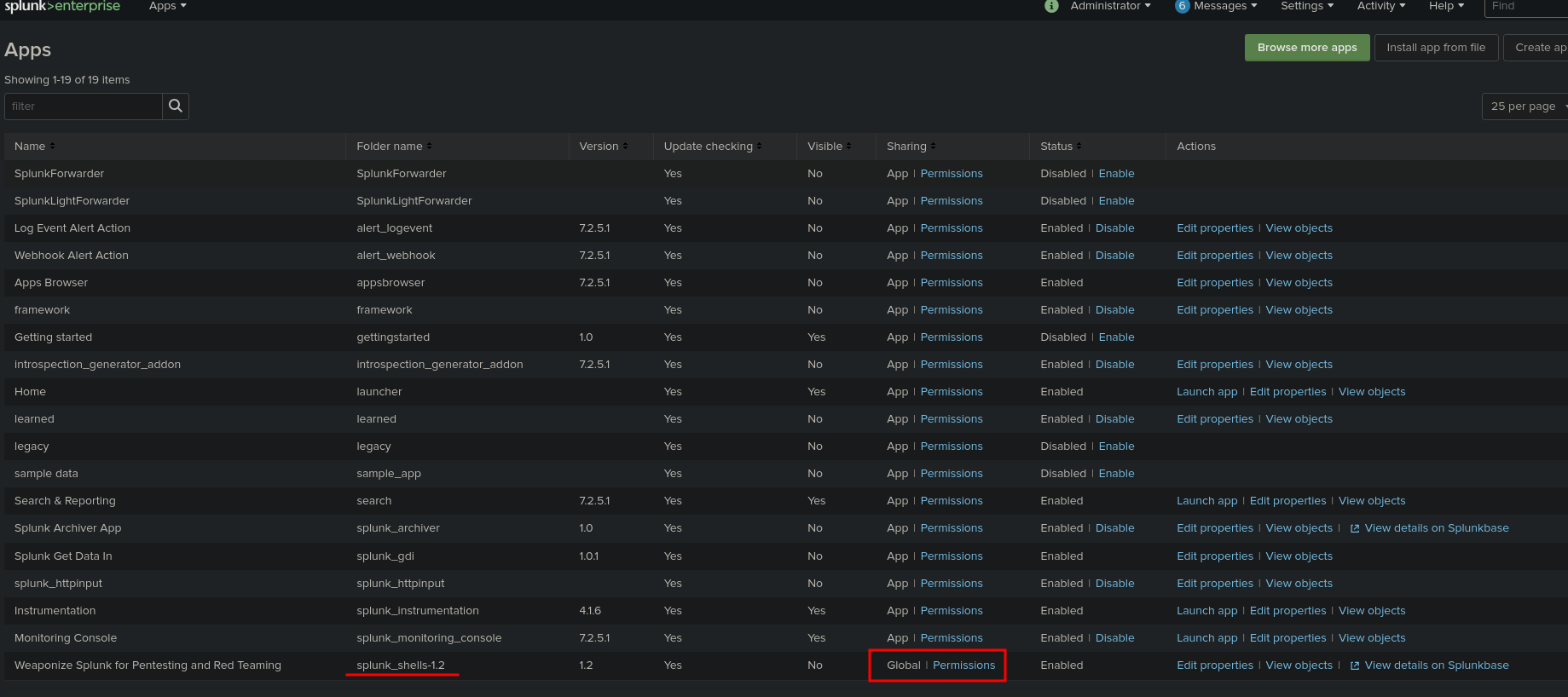The width and height of the screenshot is (1568, 697).
Task: Open Permissions for SplunkForwarder
Action: (x=952, y=174)
